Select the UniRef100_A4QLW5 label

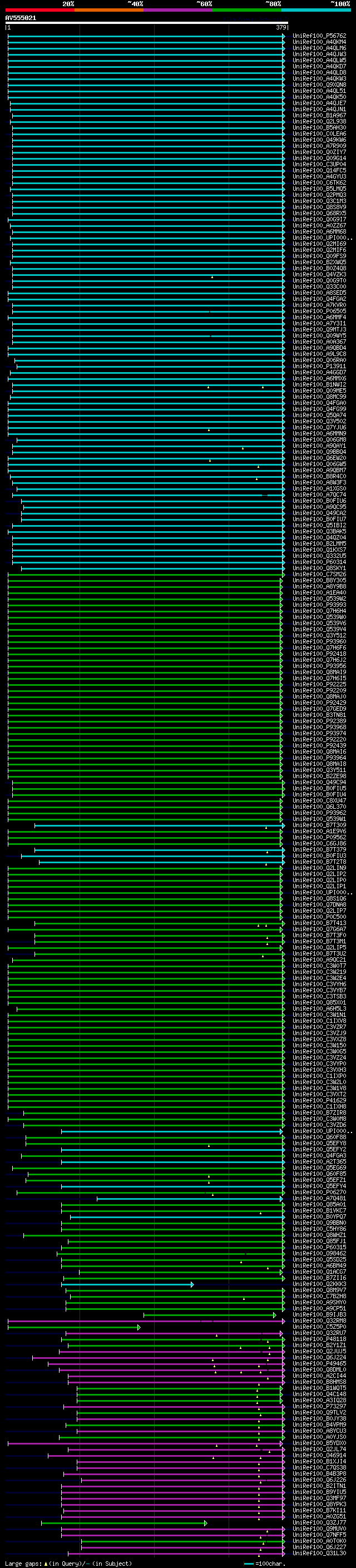coord(319,60)
